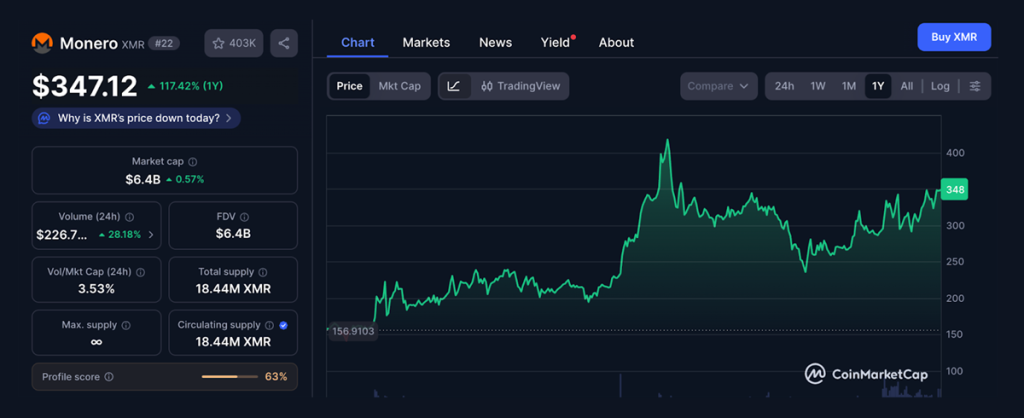Screen dimensions: 1024x418
Task: Expand the Volume (24h) details chevron
Action: (x=151, y=234)
